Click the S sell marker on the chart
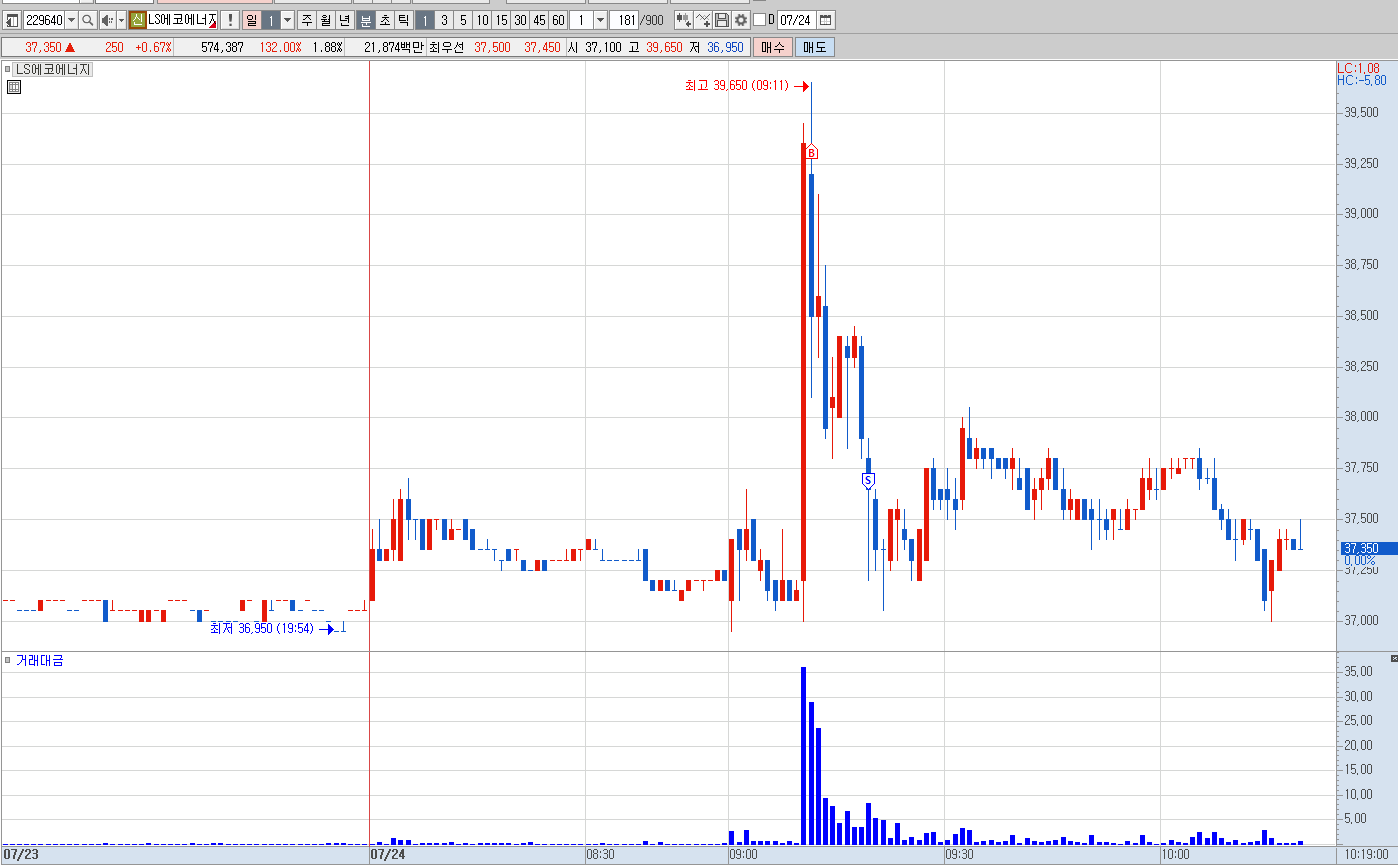Screen dimensions: 1398x865 coord(868,480)
